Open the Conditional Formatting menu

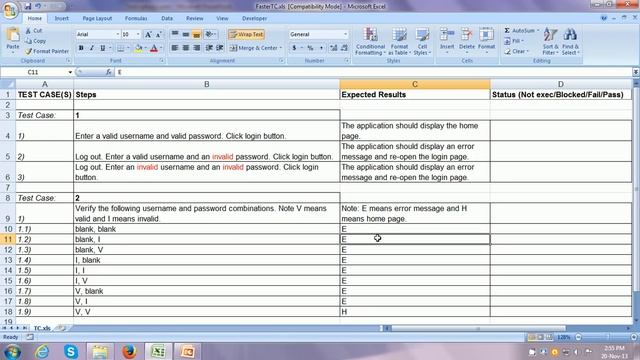[370, 41]
